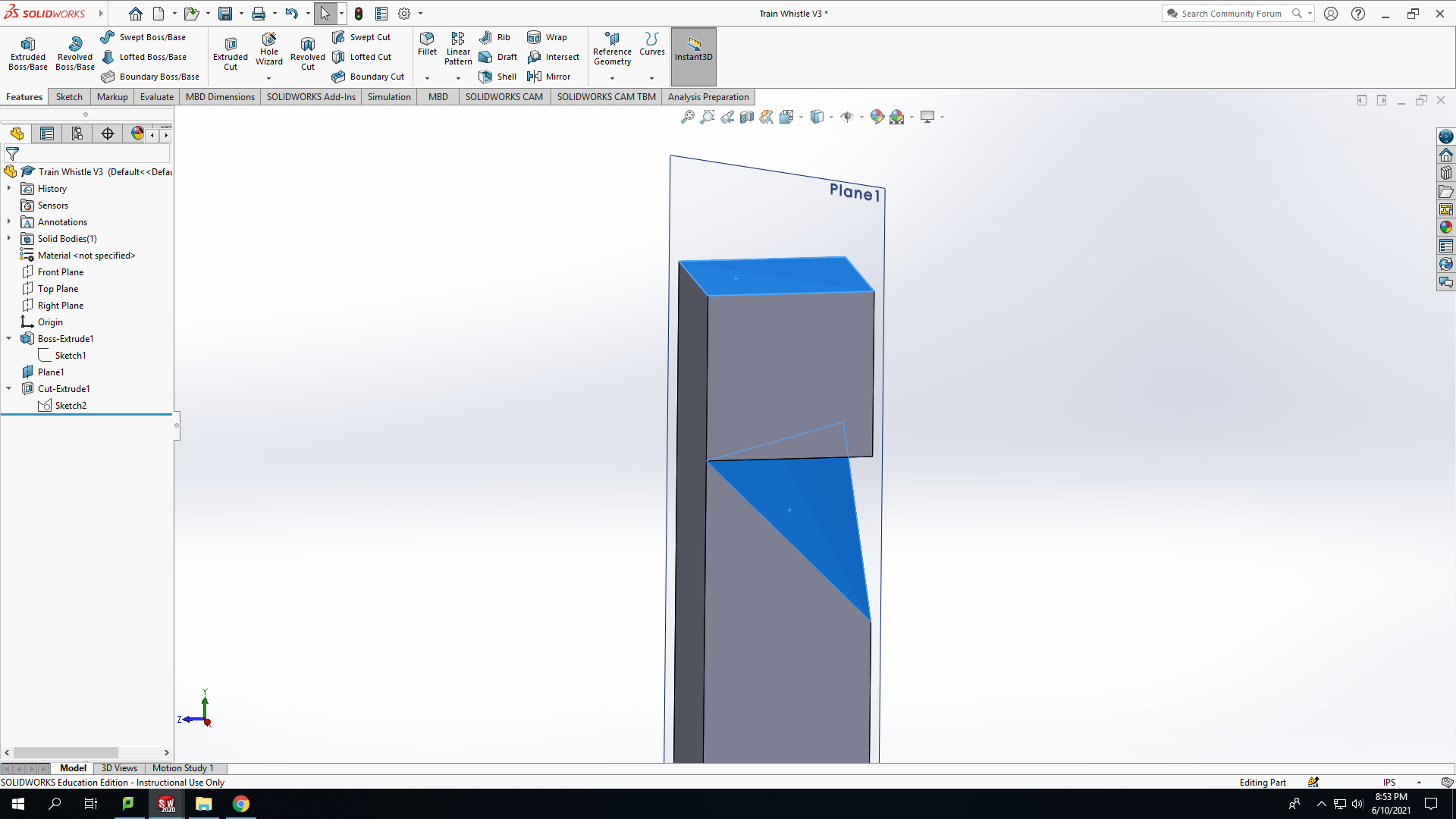Toggle Instant3D mode
The image size is (1456, 819).
[x=694, y=56]
